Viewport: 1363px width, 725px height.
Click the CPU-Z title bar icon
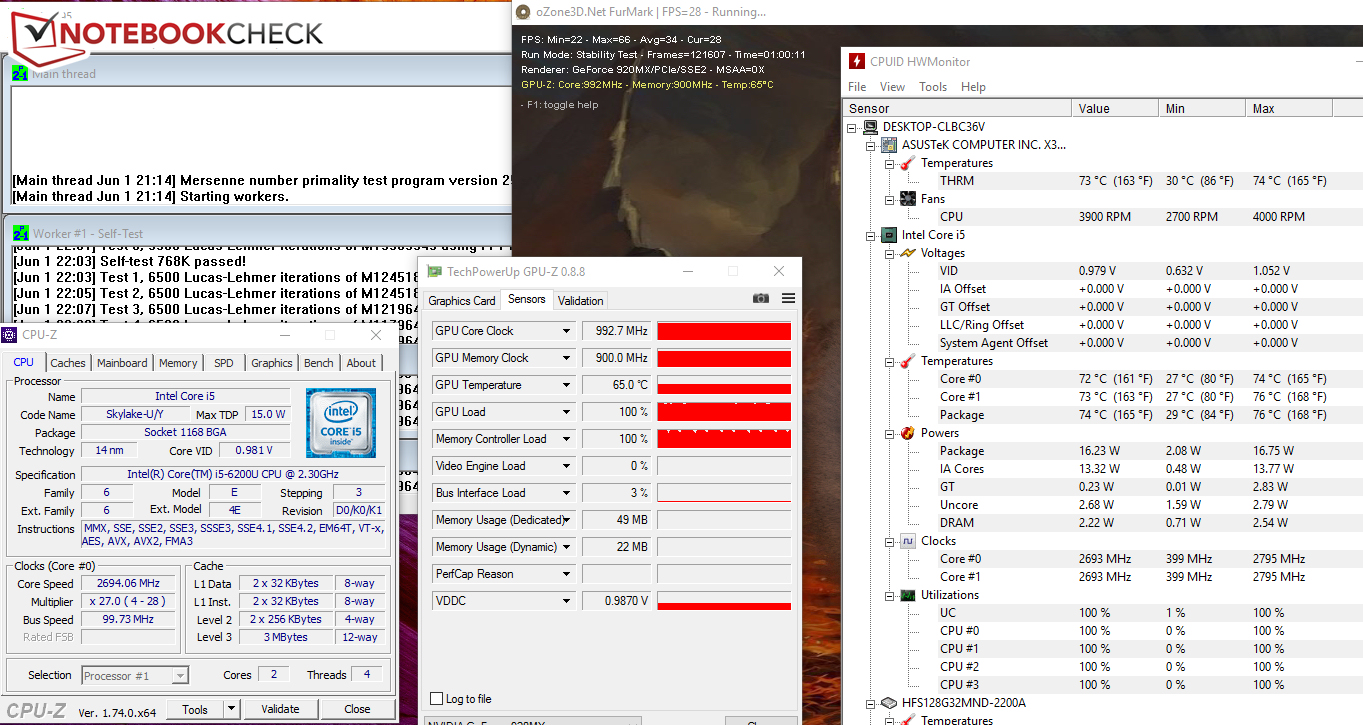coord(10,336)
